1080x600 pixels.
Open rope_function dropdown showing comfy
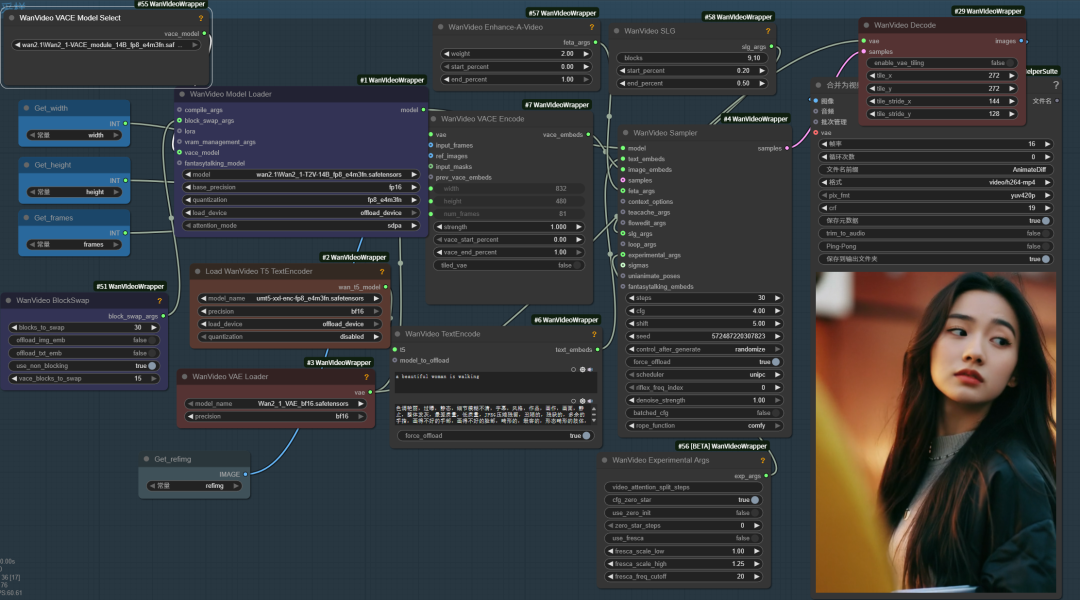pyautogui.click(x=704, y=426)
